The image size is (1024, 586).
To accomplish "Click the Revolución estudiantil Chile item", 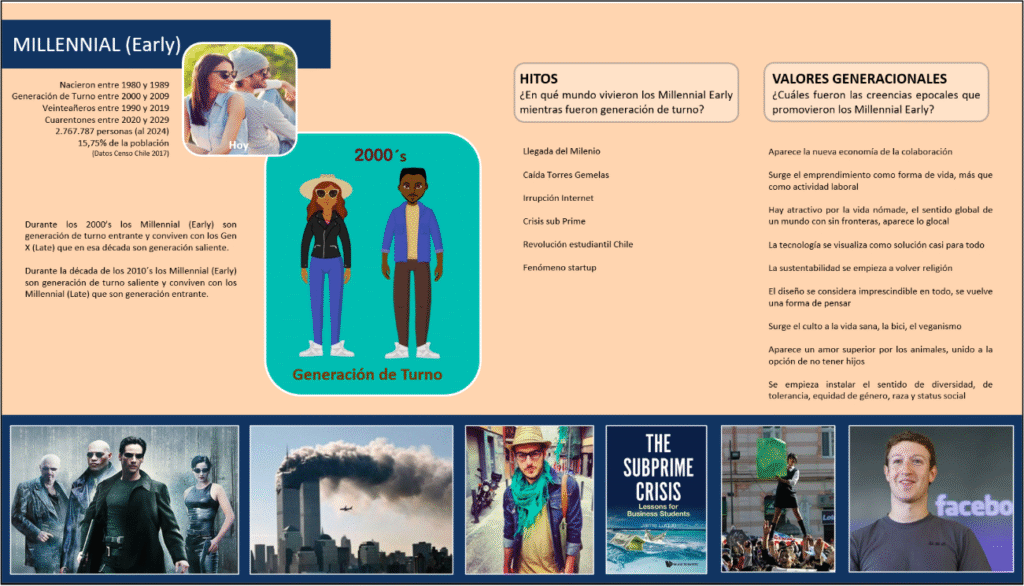I will coord(577,245).
